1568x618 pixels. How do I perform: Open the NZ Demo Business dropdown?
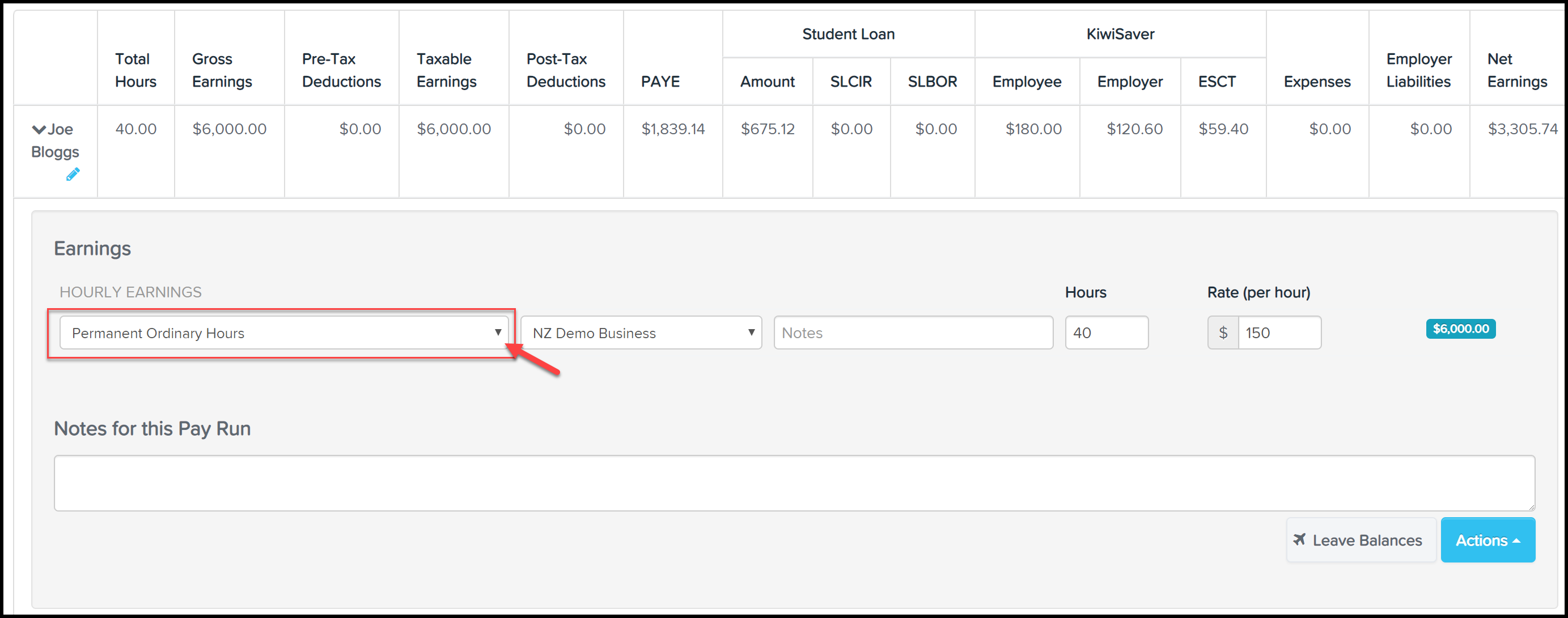click(641, 333)
